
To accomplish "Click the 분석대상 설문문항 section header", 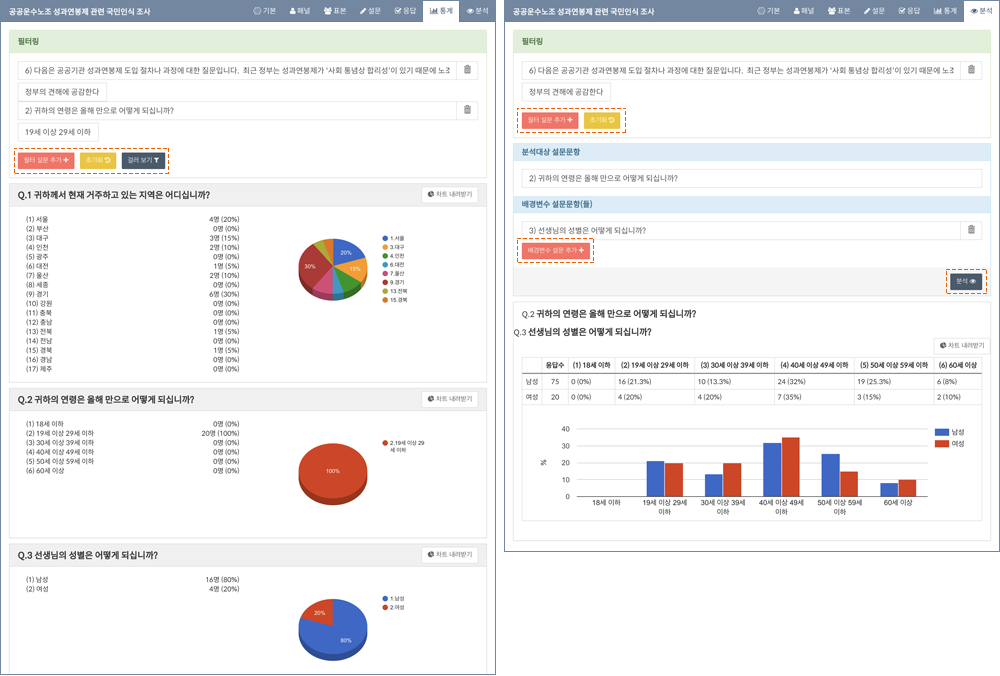I will pyautogui.click(x=752, y=152).
